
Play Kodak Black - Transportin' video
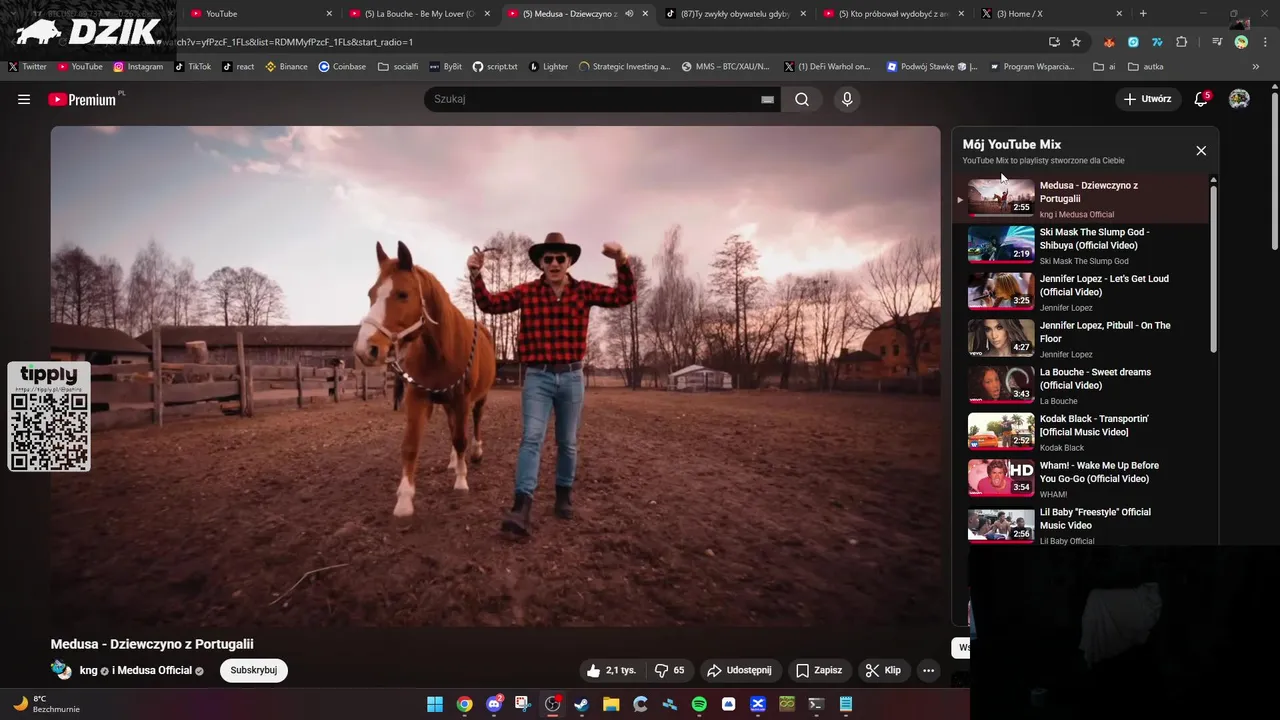click(1087, 432)
